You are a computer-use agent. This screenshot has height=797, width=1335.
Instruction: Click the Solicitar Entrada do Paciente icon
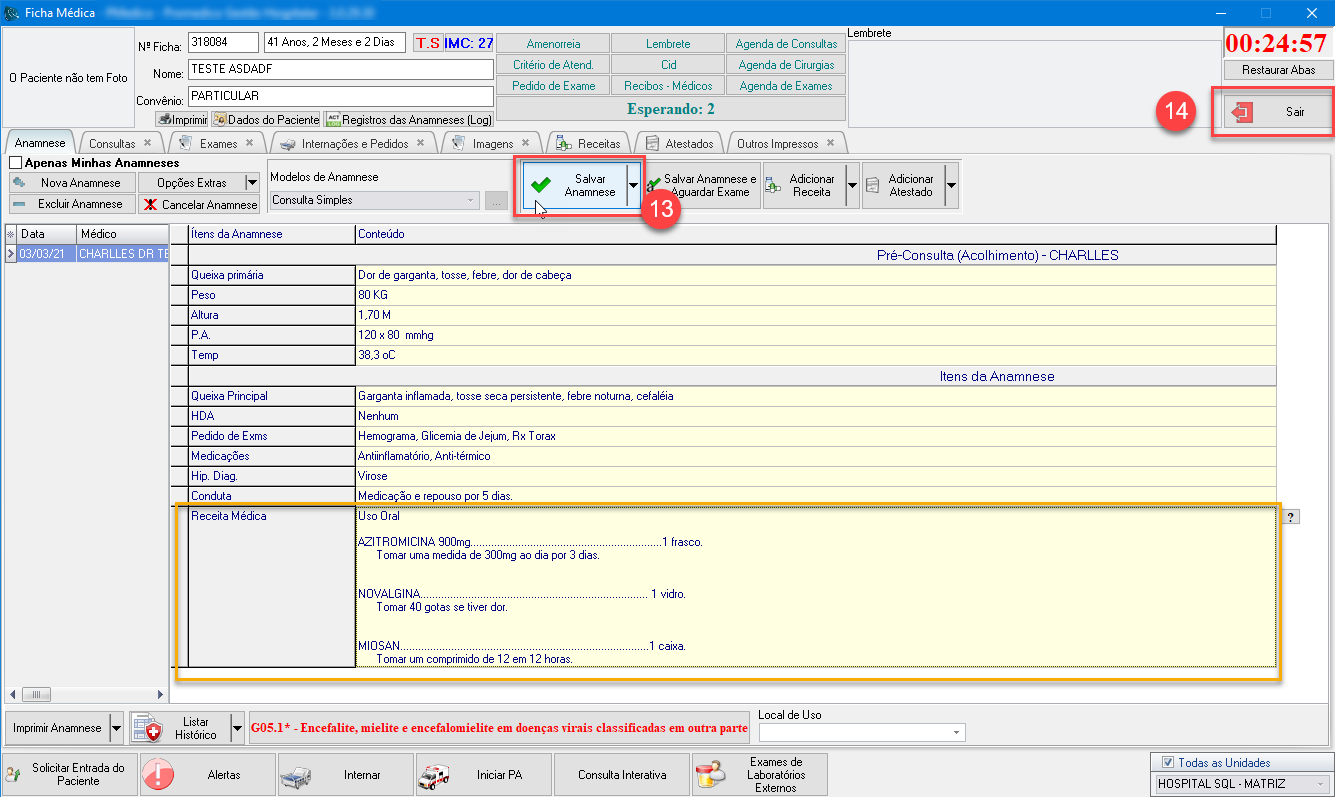click(x=13, y=774)
